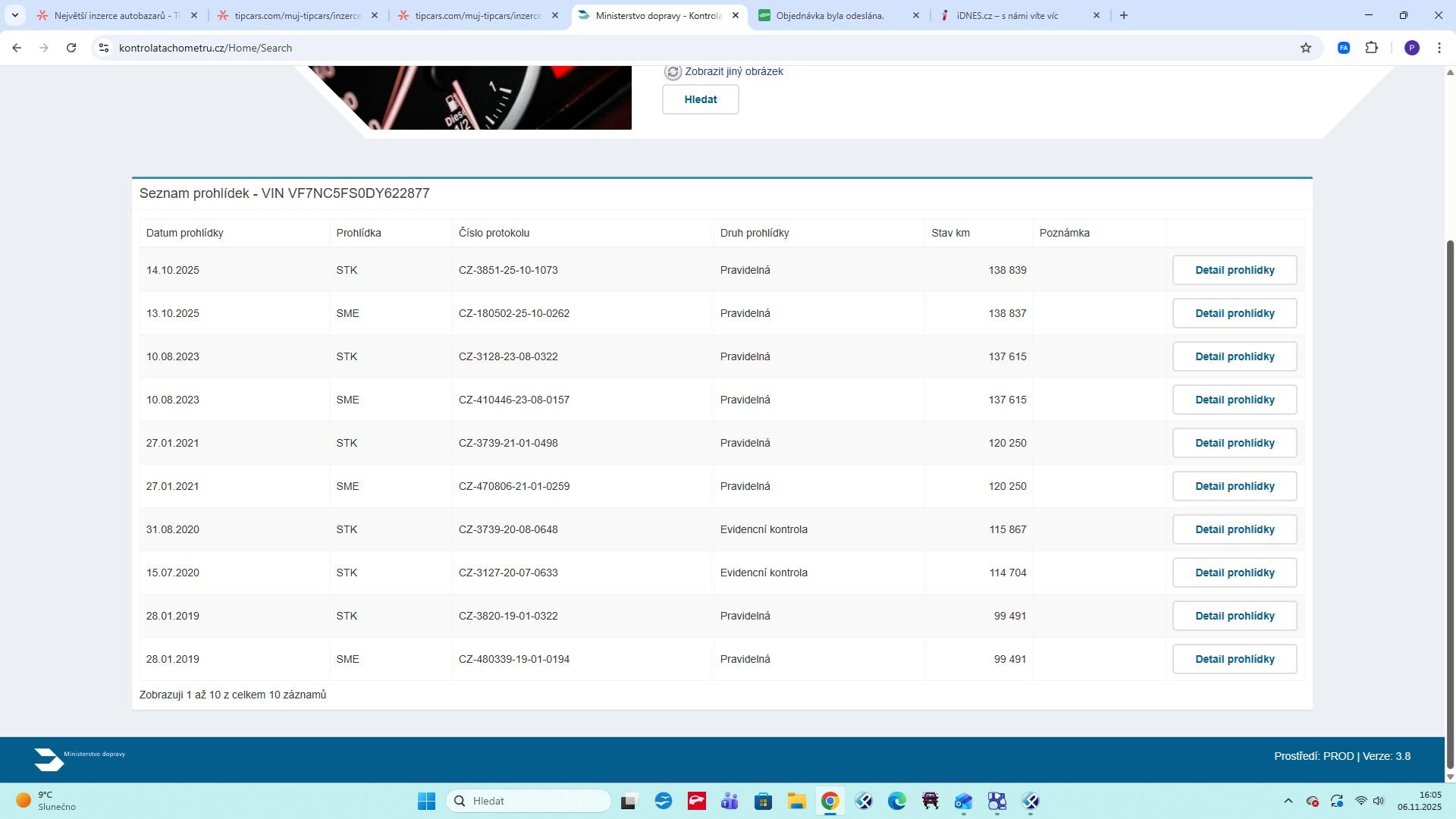
Task: Switch to the iDNES.cz tab
Action: (1007, 15)
